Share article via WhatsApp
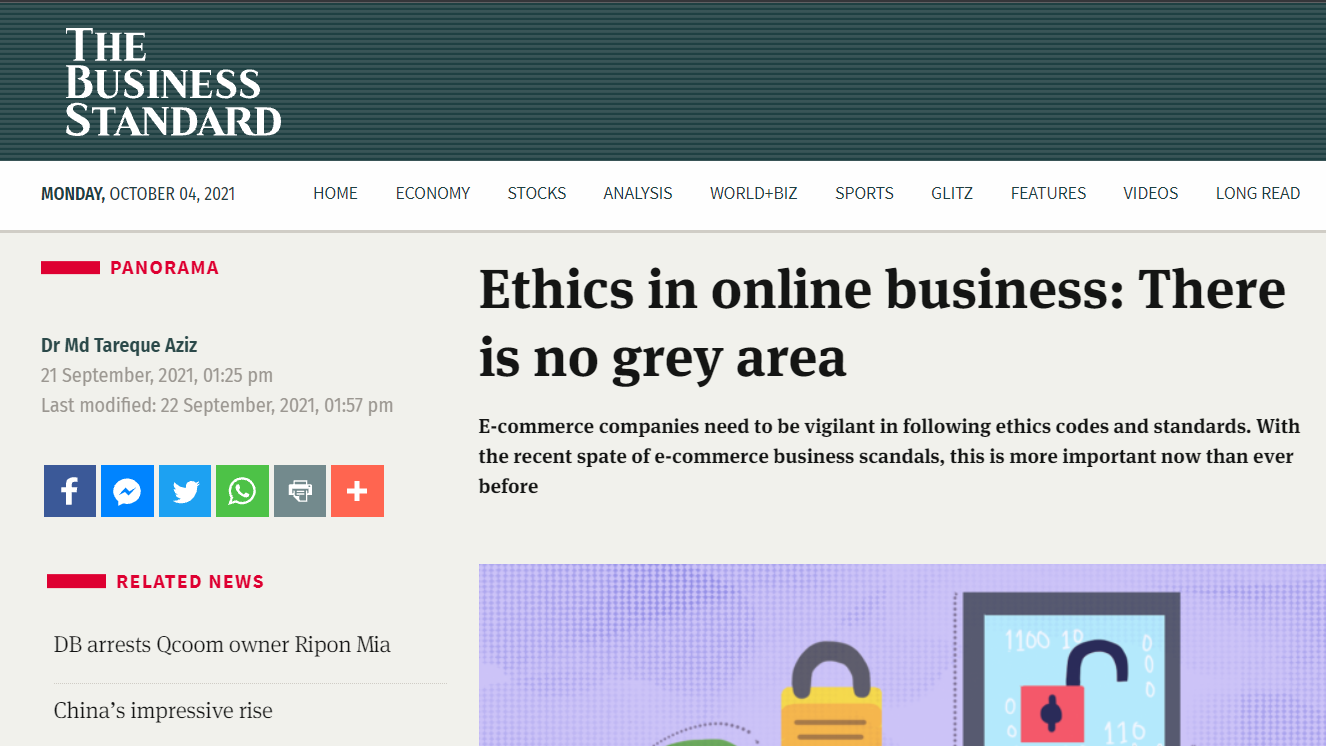This screenshot has width=1326, height=746. [x=242, y=491]
